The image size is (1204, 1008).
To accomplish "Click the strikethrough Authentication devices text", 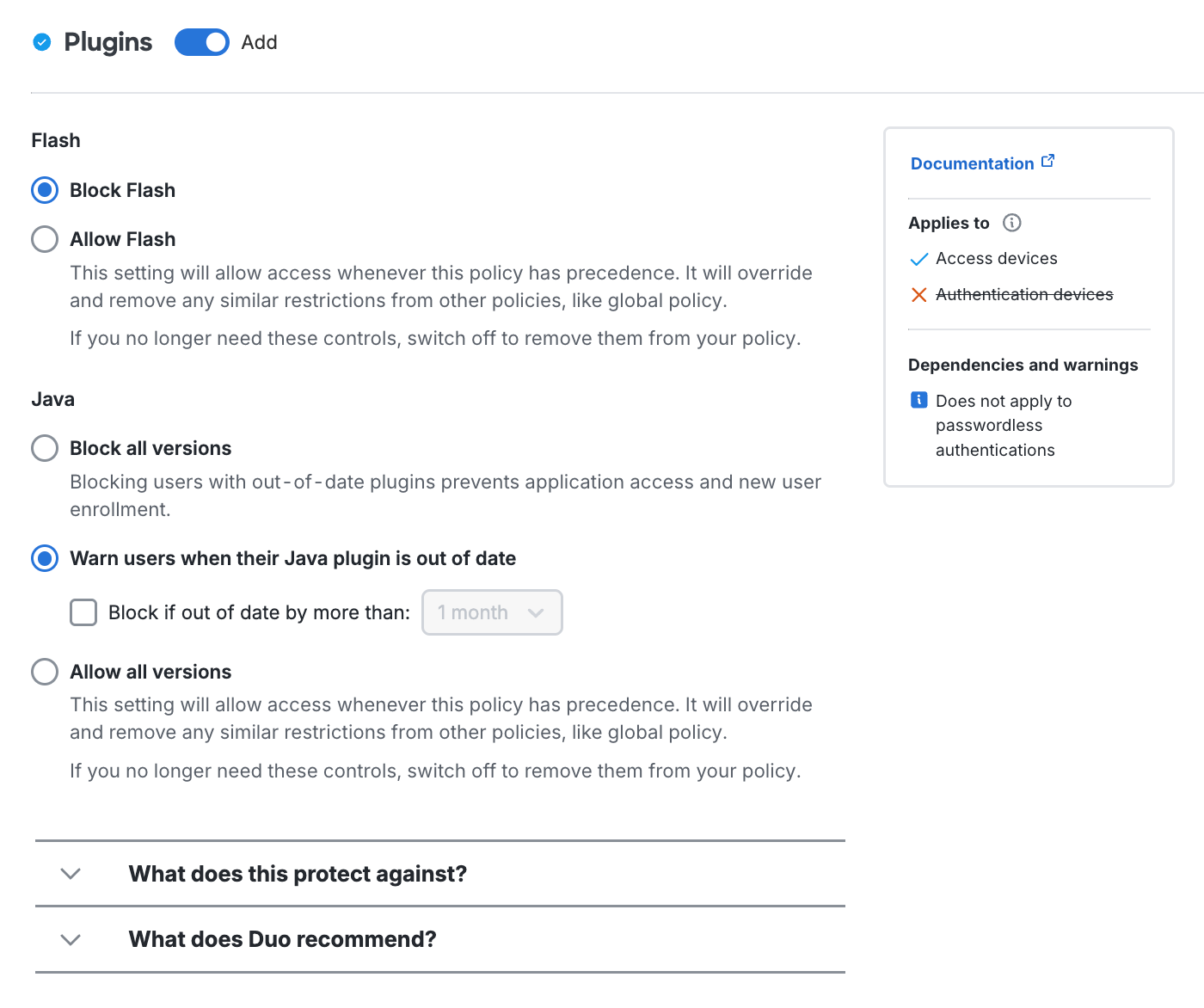I will [x=1023, y=294].
